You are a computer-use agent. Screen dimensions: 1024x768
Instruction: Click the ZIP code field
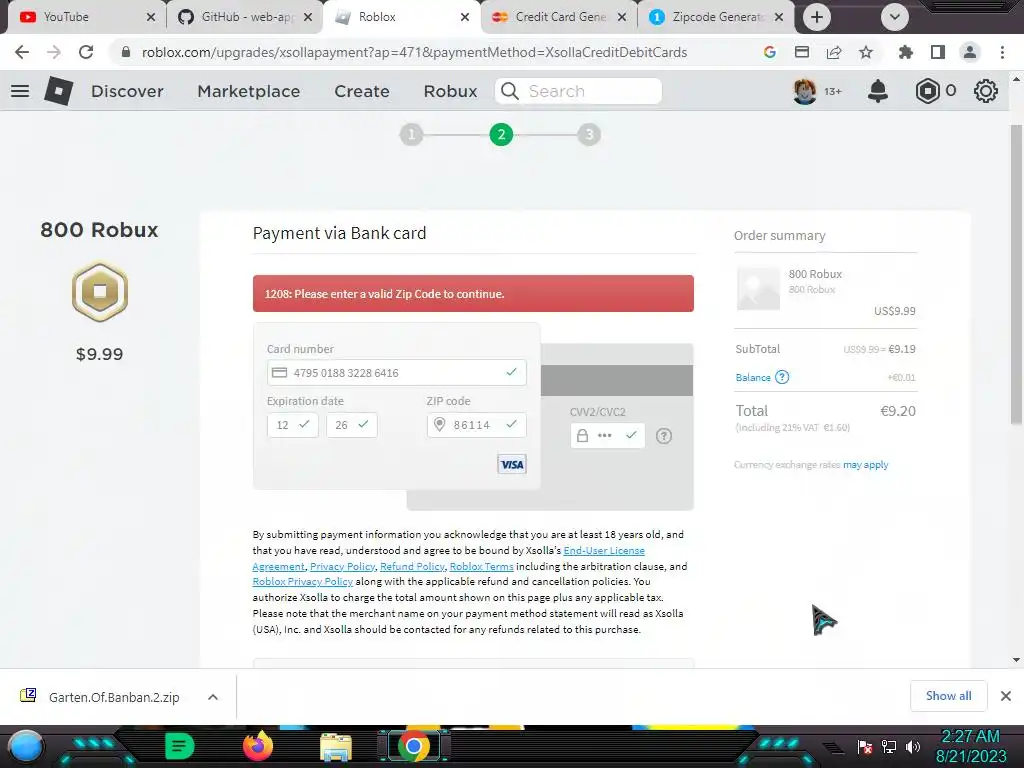(477, 424)
